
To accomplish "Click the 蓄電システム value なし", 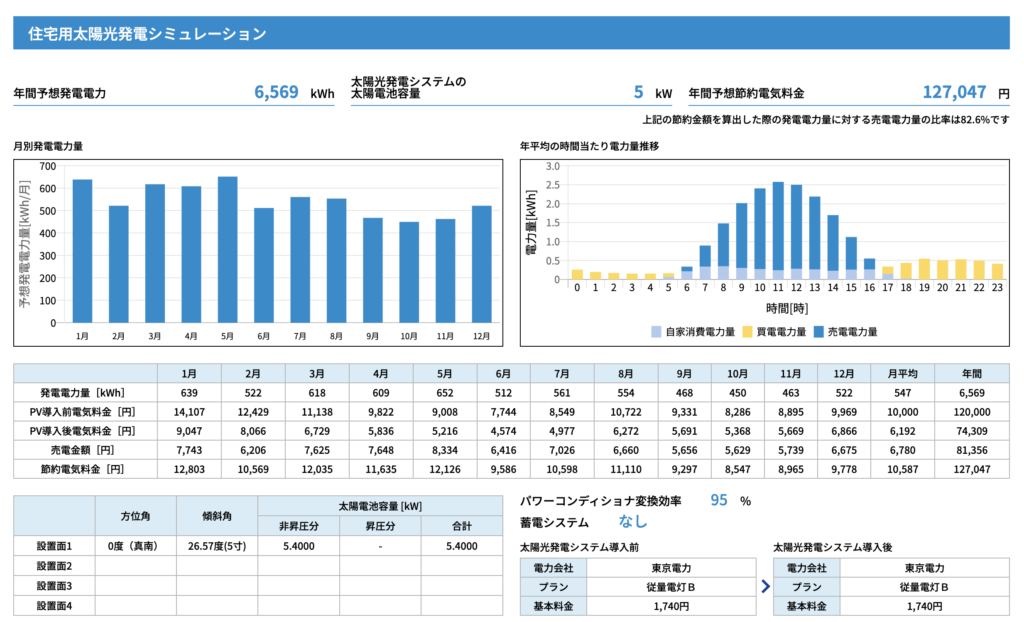I will pyautogui.click(x=633, y=522).
